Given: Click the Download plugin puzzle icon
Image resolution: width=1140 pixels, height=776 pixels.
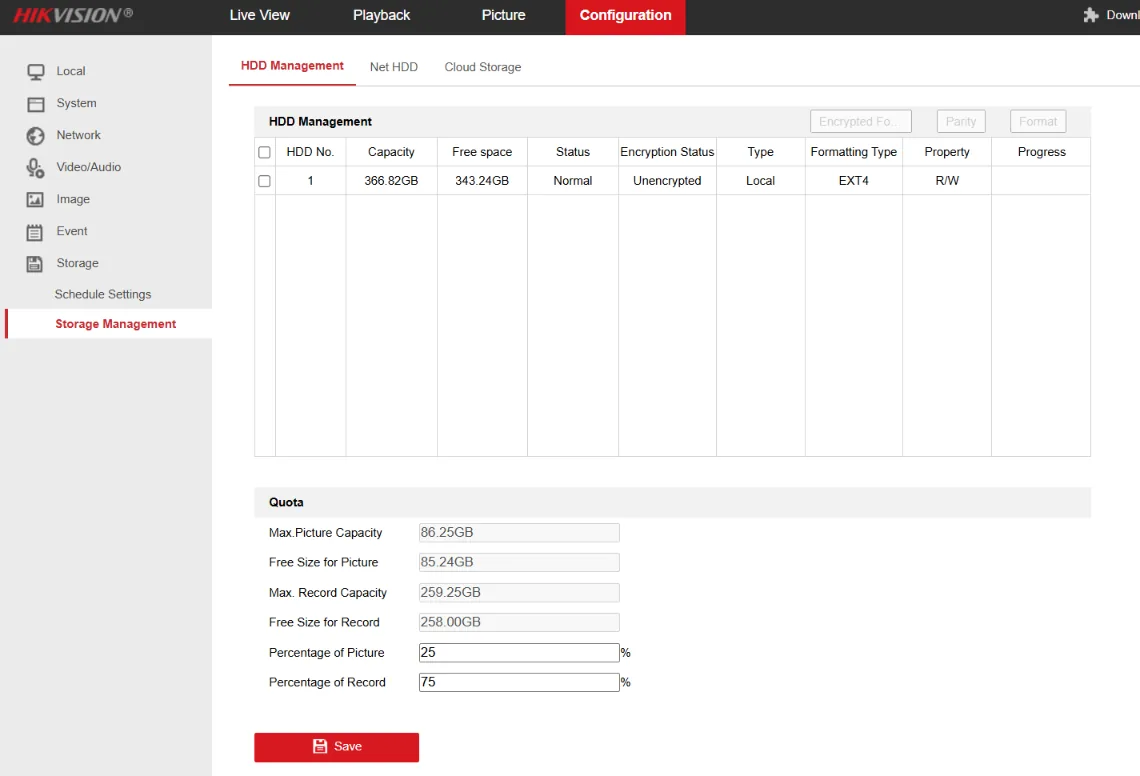Looking at the screenshot, I should [1091, 15].
